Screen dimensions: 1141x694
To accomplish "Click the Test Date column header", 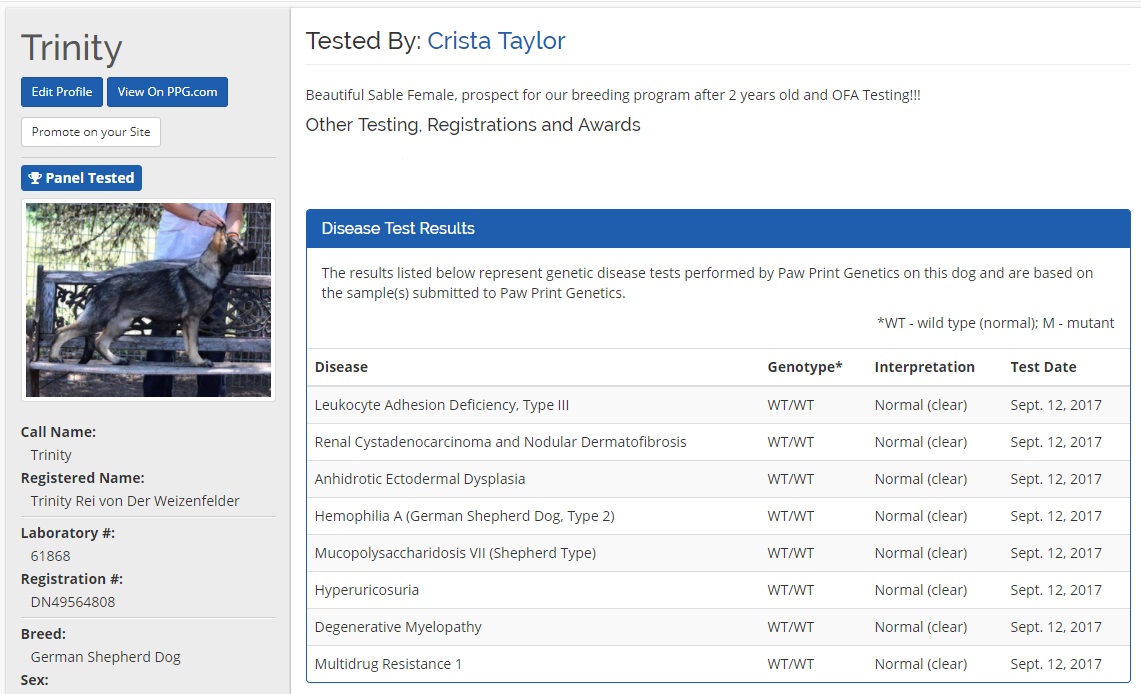I will tap(1043, 367).
